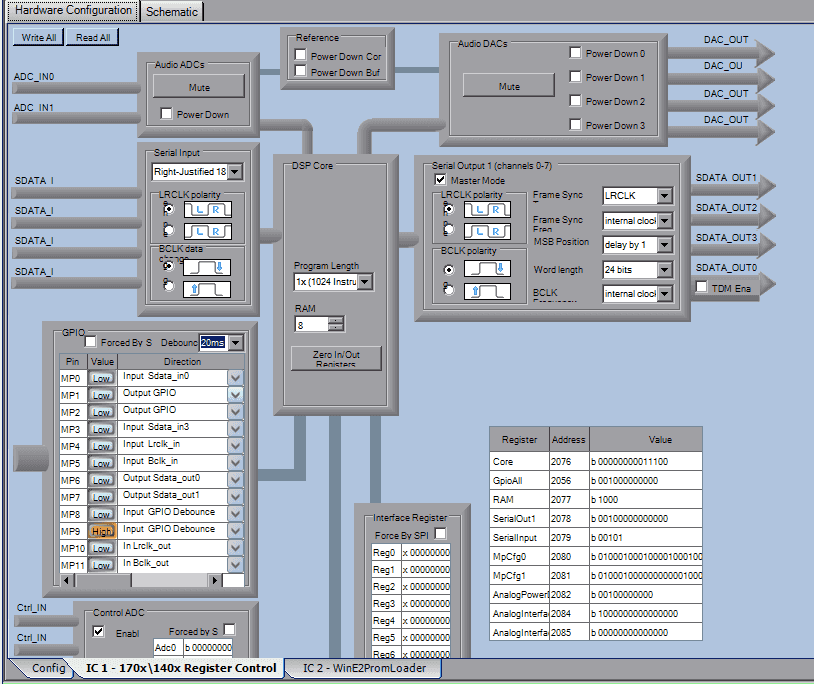Switch to the Schematic tab

(173, 11)
